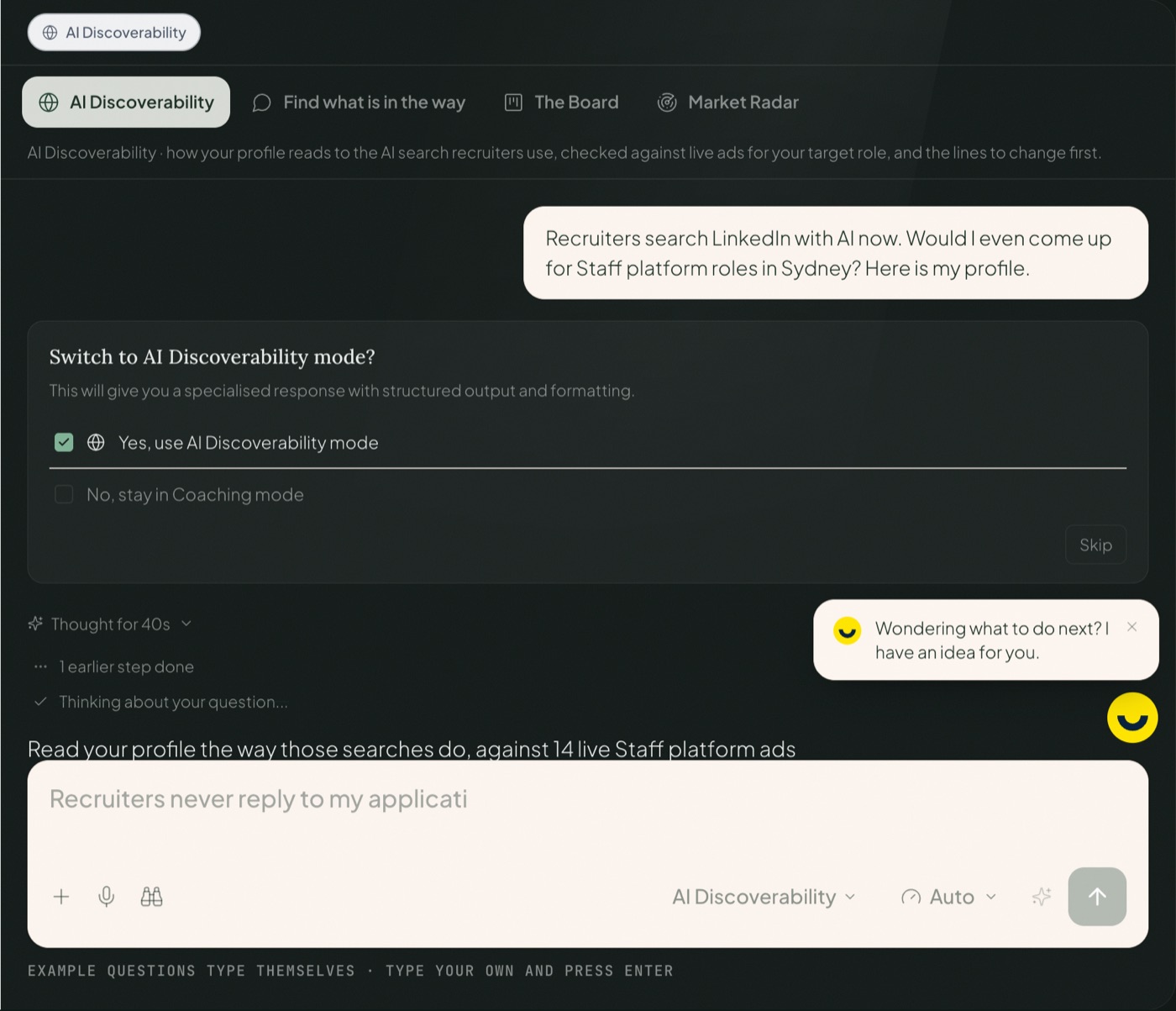
Task: Click the 'Thinking about your question...' step
Action: (x=173, y=702)
